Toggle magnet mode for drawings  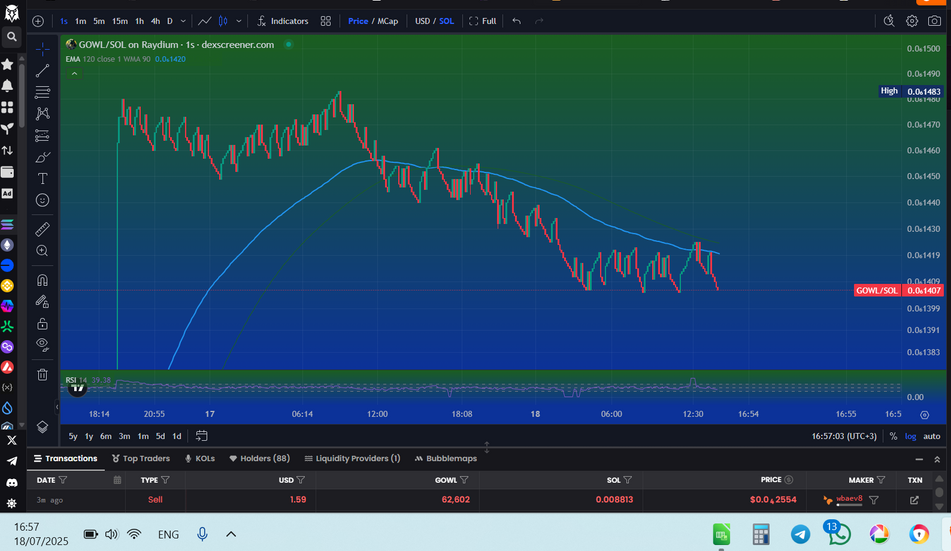tap(42, 280)
